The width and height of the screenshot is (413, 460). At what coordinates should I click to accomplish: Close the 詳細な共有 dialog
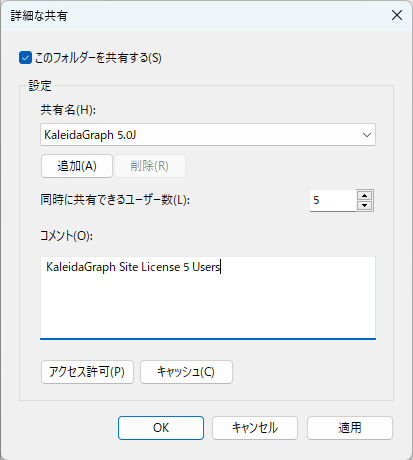click(x=397, y=15)
